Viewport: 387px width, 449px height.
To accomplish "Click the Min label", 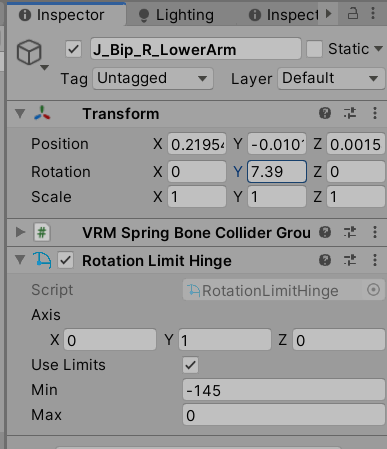I will [44, 390].
